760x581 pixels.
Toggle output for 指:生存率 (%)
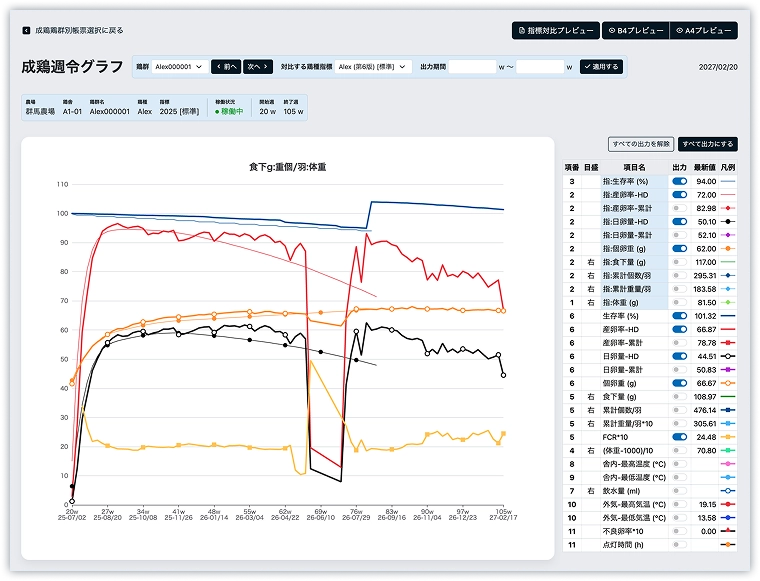[x=680, y=181]
